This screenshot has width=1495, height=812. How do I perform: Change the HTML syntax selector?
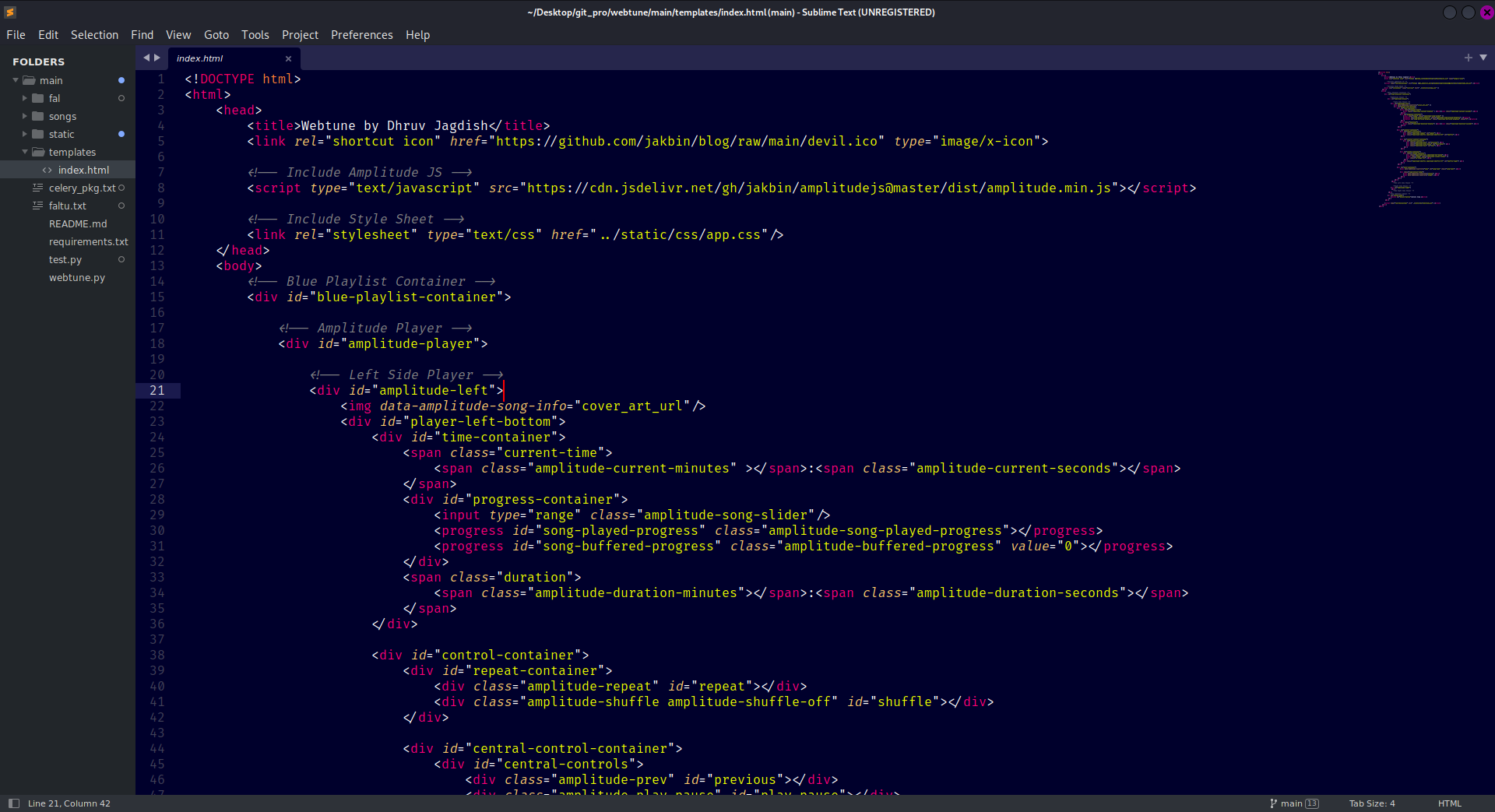1450,803
